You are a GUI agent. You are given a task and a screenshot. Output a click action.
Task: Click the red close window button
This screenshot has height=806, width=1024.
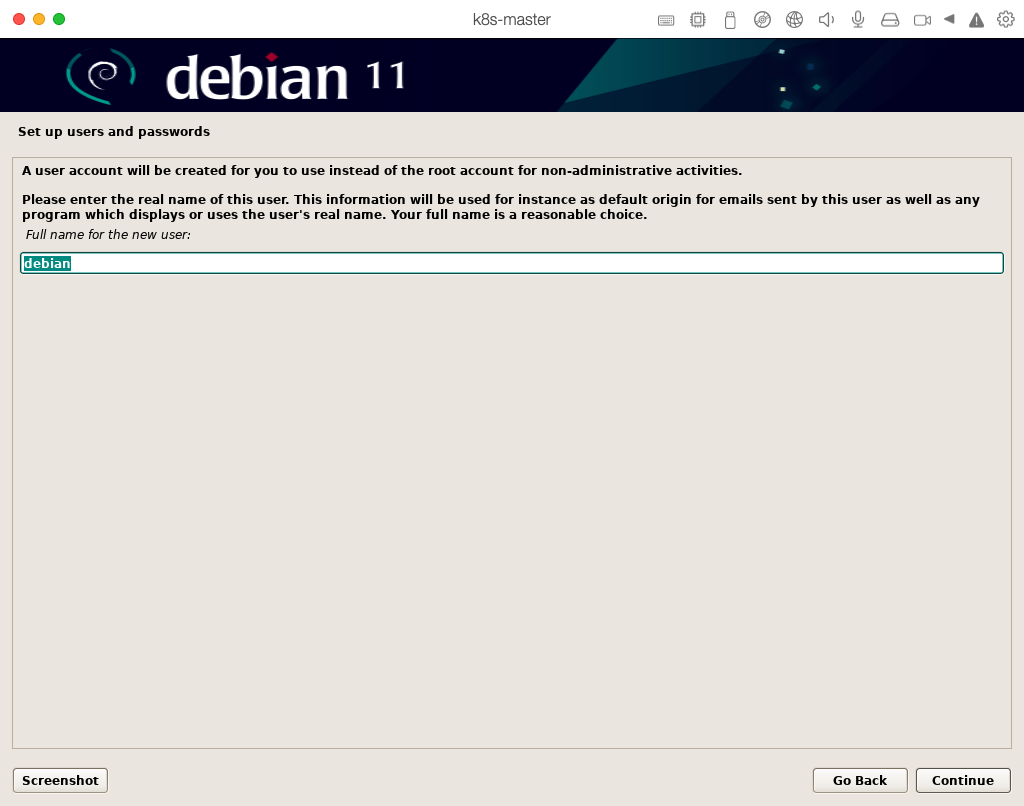19,19
